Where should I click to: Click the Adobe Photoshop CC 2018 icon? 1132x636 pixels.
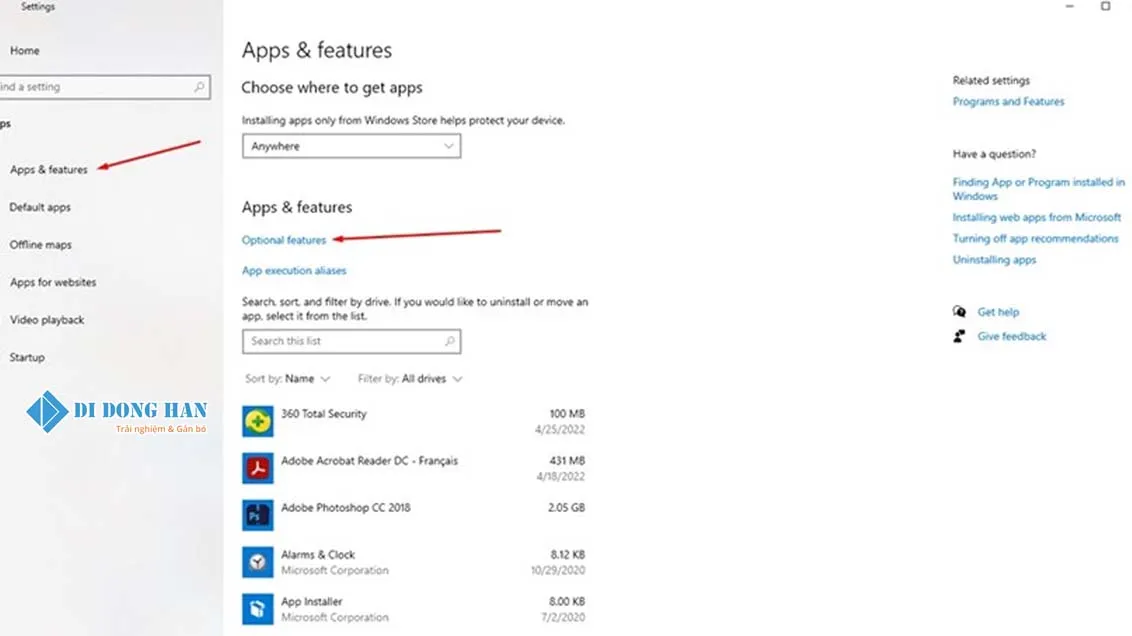258,515
